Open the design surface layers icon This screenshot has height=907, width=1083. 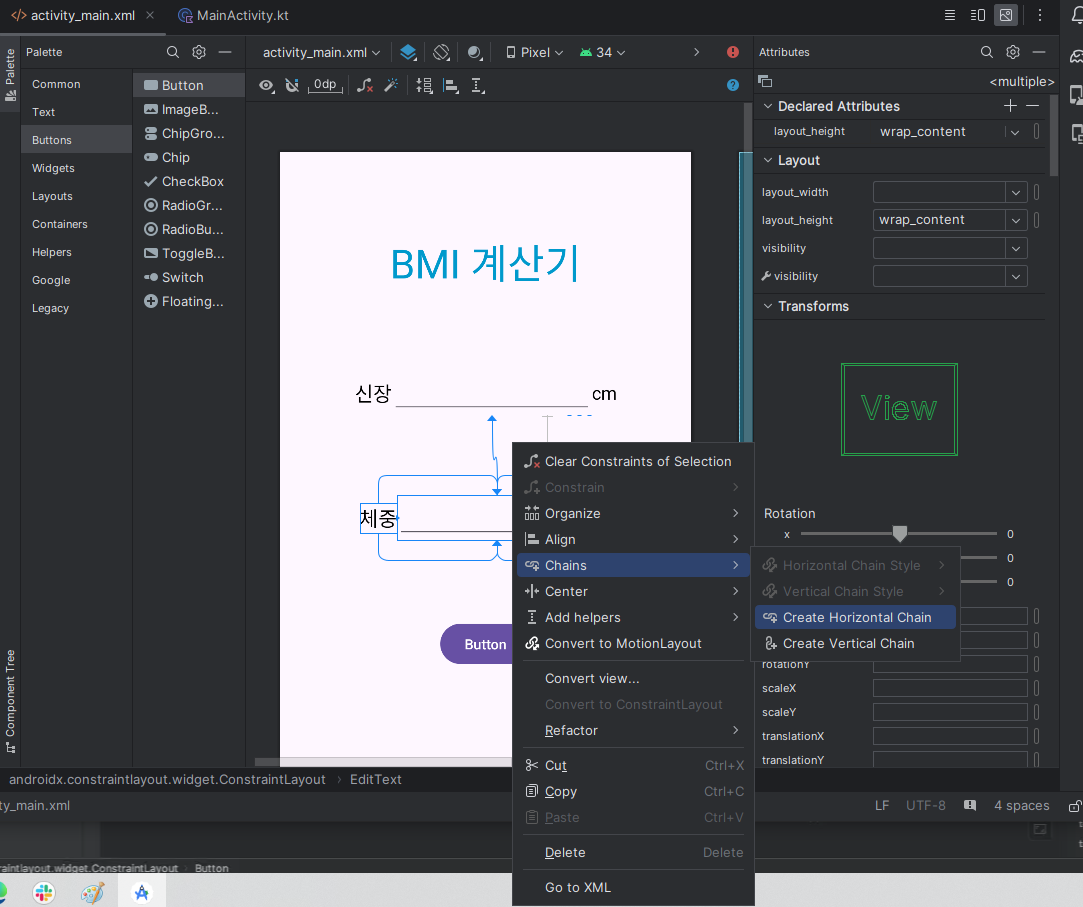(408, 52)
